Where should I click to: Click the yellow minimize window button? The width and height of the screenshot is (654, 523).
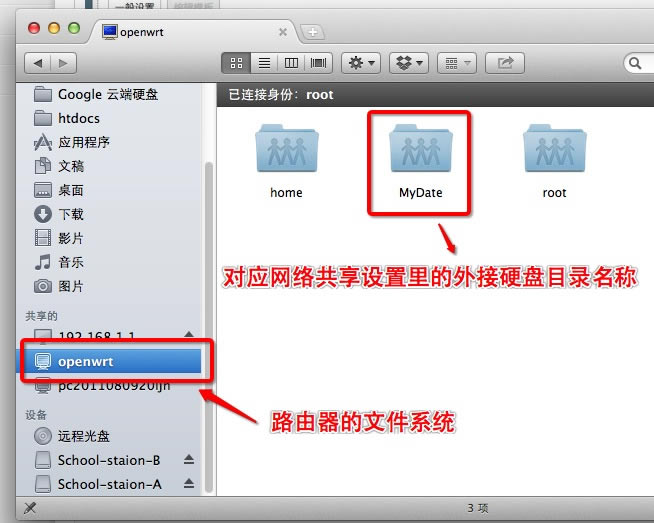[x=54, y=28]
